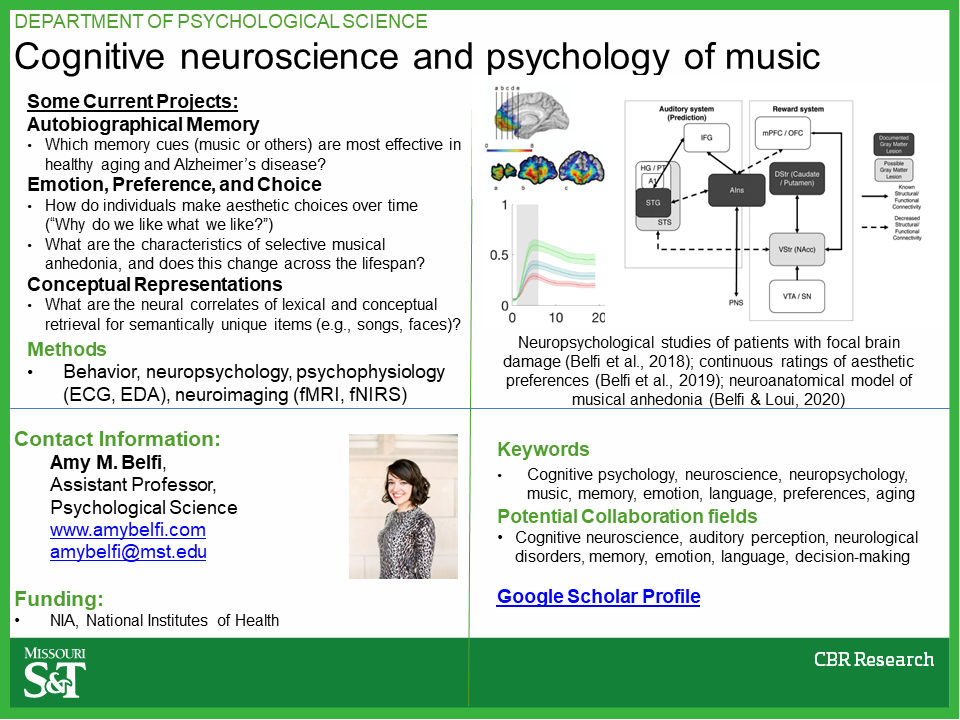The image size is (960, 720).
Task: Click the AIns node in the diagram
Action: (x=736, y=189)
